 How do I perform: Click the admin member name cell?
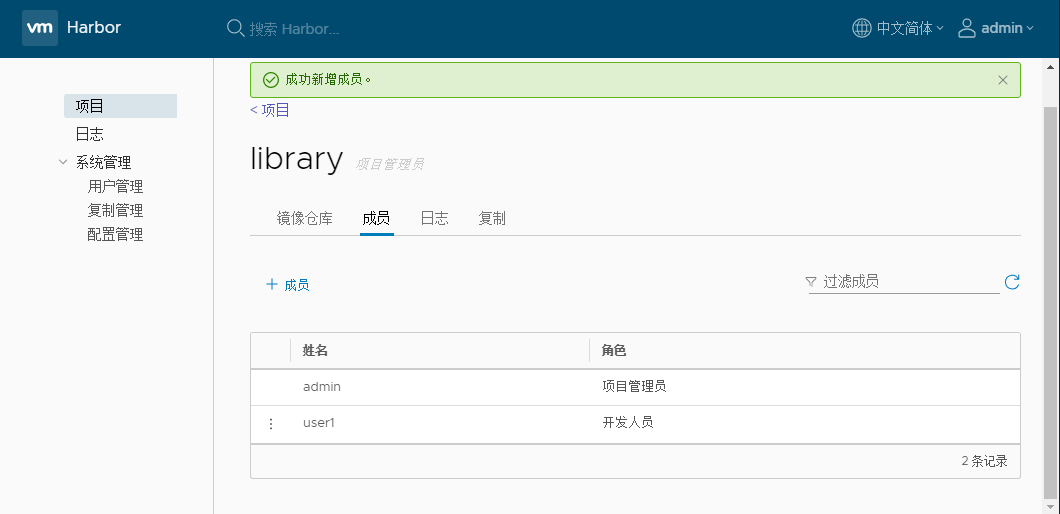[x=322, y=387]
